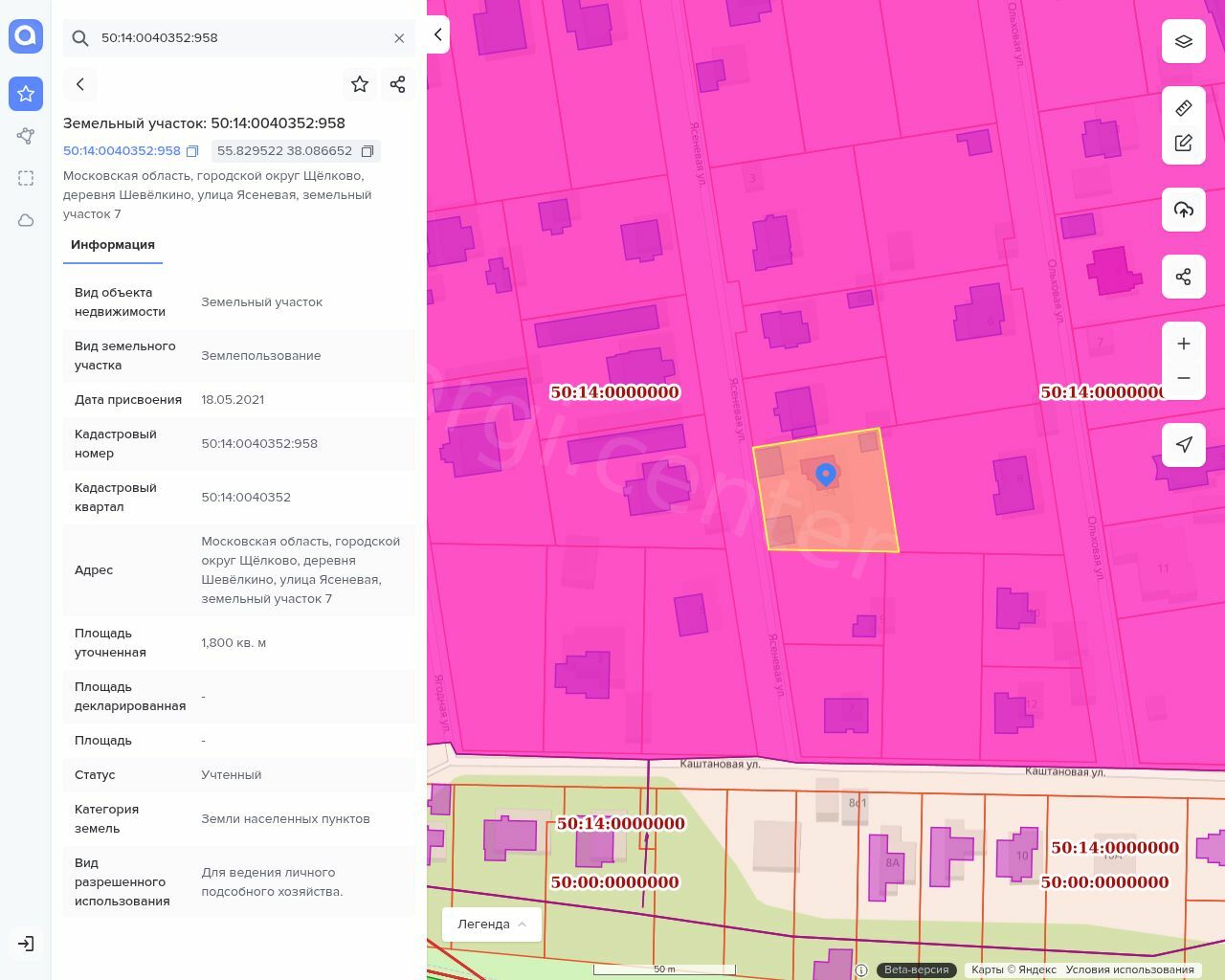Copy coordinates 55.829522 38.086652
The width and height of the screenshot is (1225, 980).
[x=367, y=151]
